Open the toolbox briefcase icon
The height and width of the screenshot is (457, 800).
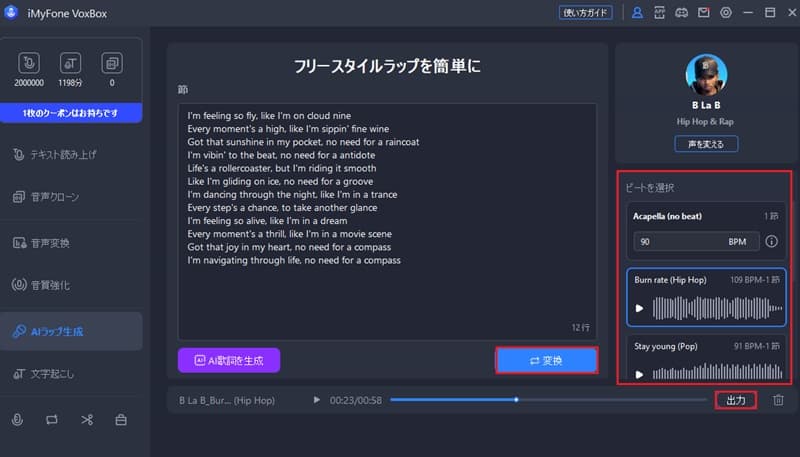point(121,419)
